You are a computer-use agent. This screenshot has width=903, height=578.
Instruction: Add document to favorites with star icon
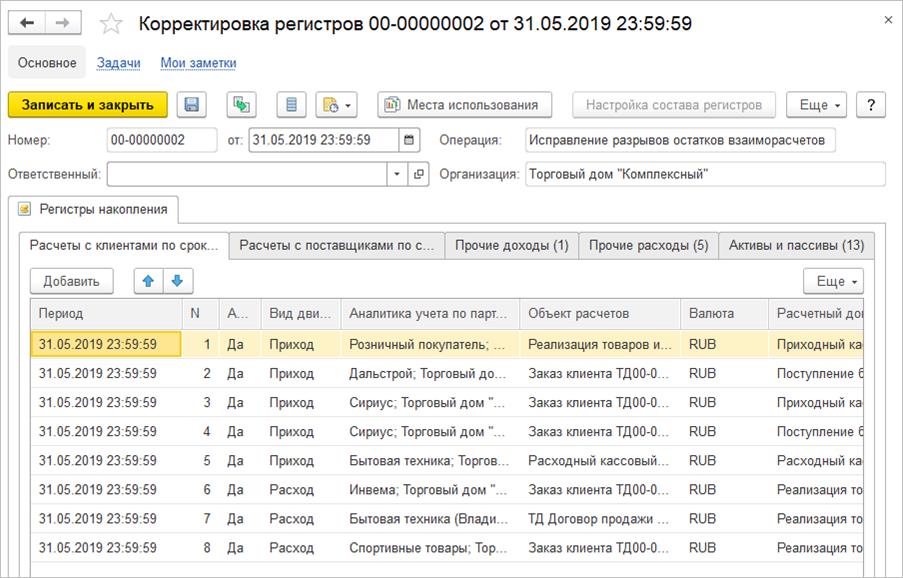click(x=112, y=23)
